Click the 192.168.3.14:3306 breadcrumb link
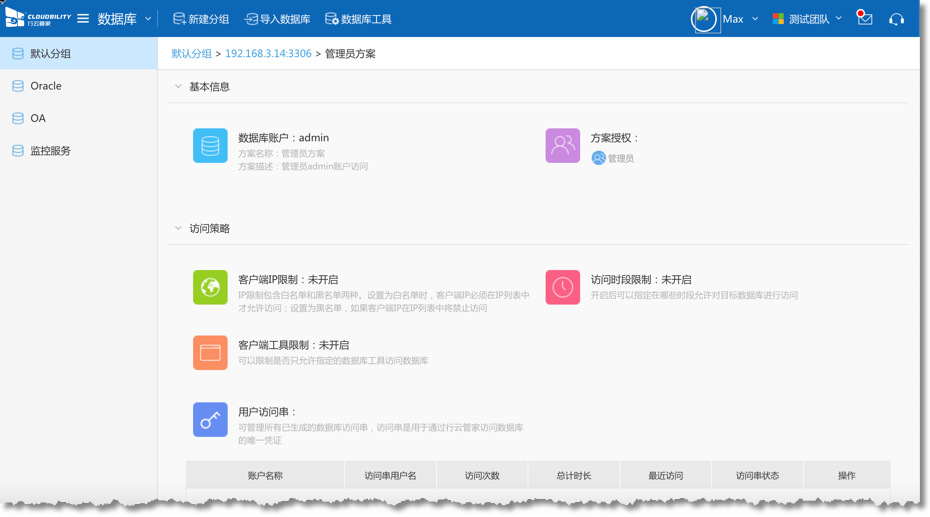Viewport: 930px width, 517px height. (268, 54)
